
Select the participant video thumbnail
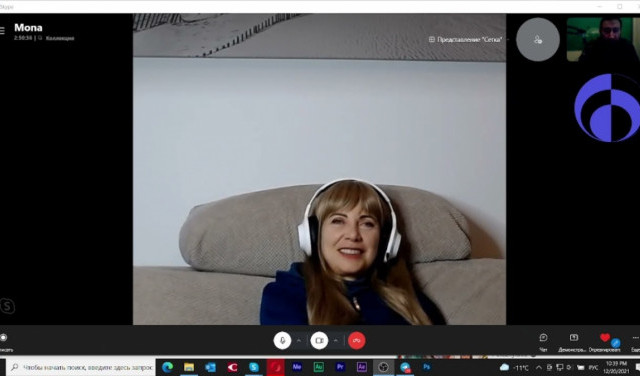pyautogui.click(x=603, y=39)
